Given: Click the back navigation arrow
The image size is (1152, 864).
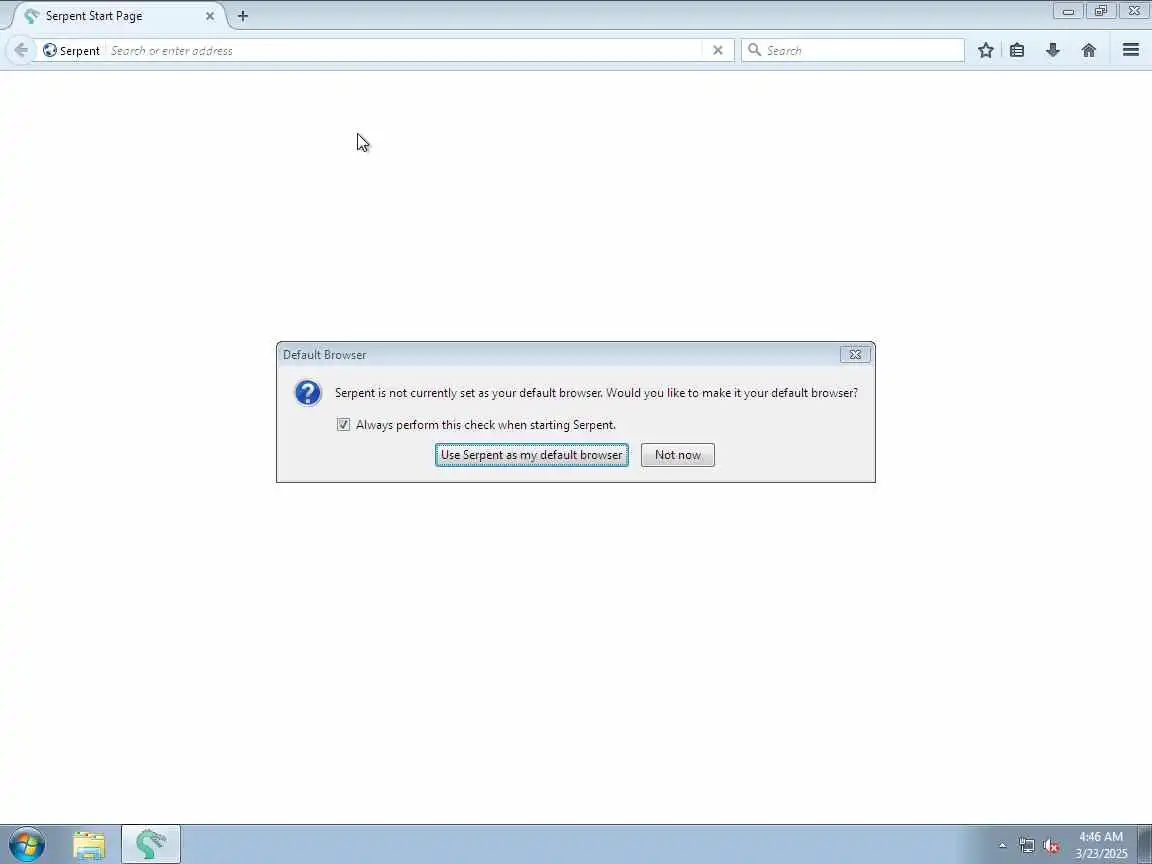Looking at the screenshot, I should (x=21, y=50).
